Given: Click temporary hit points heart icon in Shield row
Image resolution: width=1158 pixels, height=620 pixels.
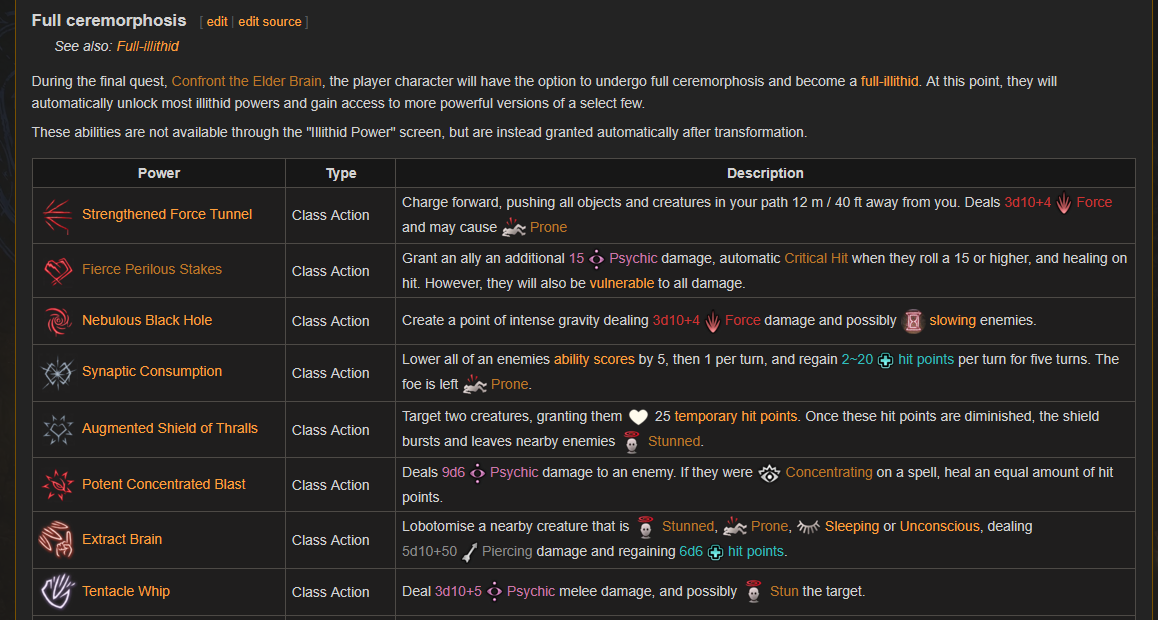Looking at the screenshot, I should pyautogui.click(x=638, y=417).
